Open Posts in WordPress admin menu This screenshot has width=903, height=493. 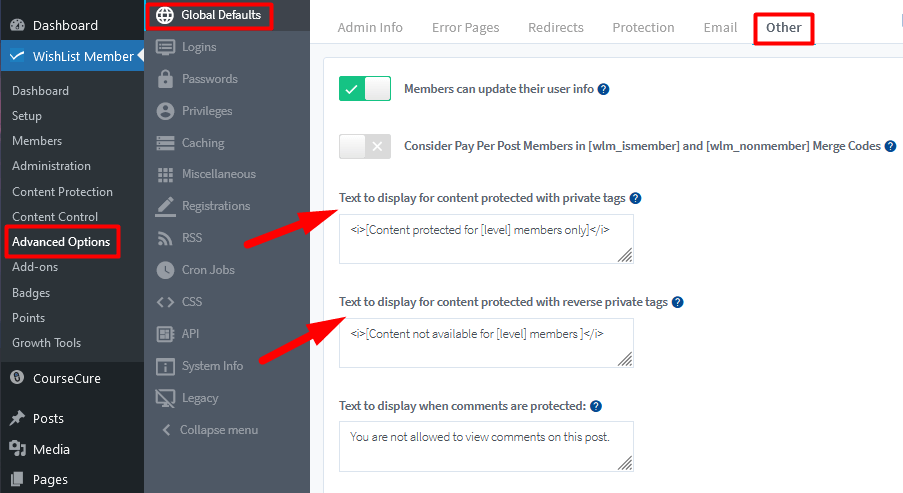48,418
